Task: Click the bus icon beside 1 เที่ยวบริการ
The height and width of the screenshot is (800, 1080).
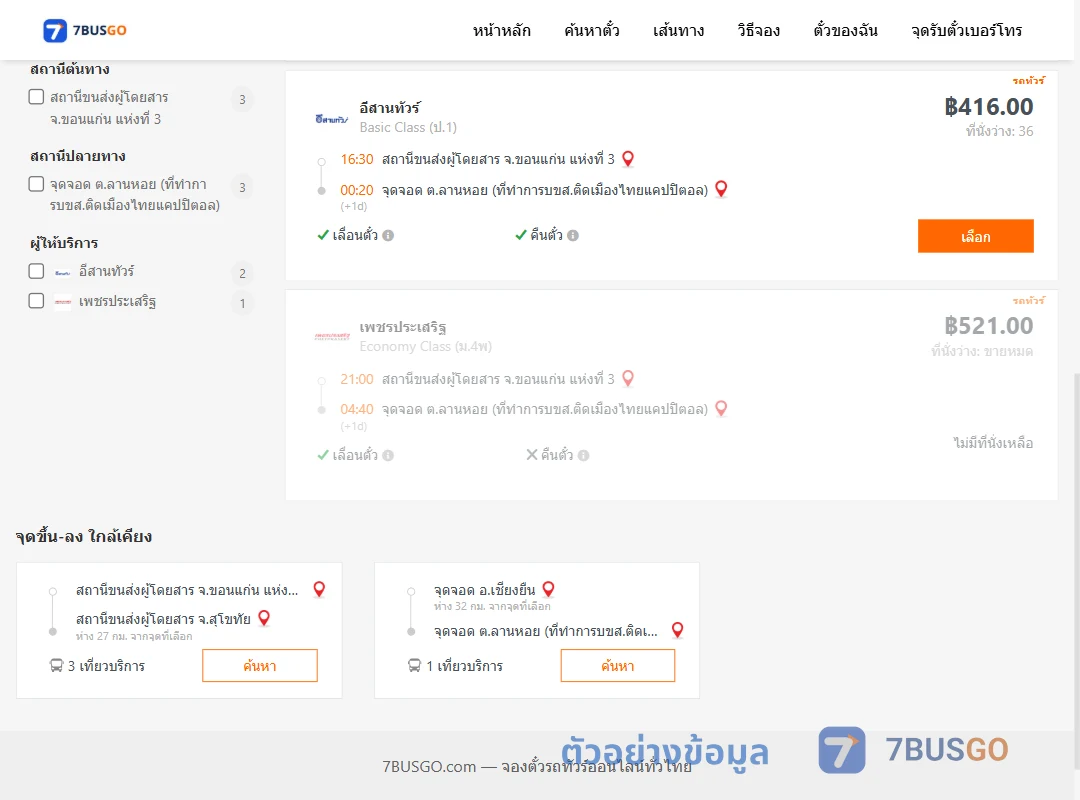Action: [x=415, y=666]
